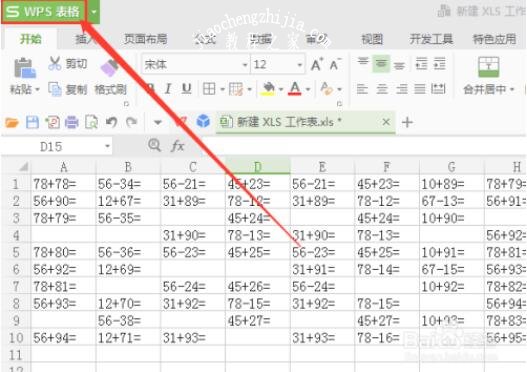
Task: Expand the borders dropdown arrow
Action: (x=222, y=89)
